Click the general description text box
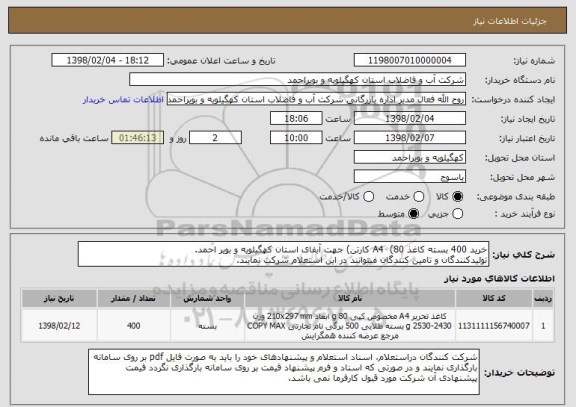This screenshot has height=407, width=576. pos(283,254)
